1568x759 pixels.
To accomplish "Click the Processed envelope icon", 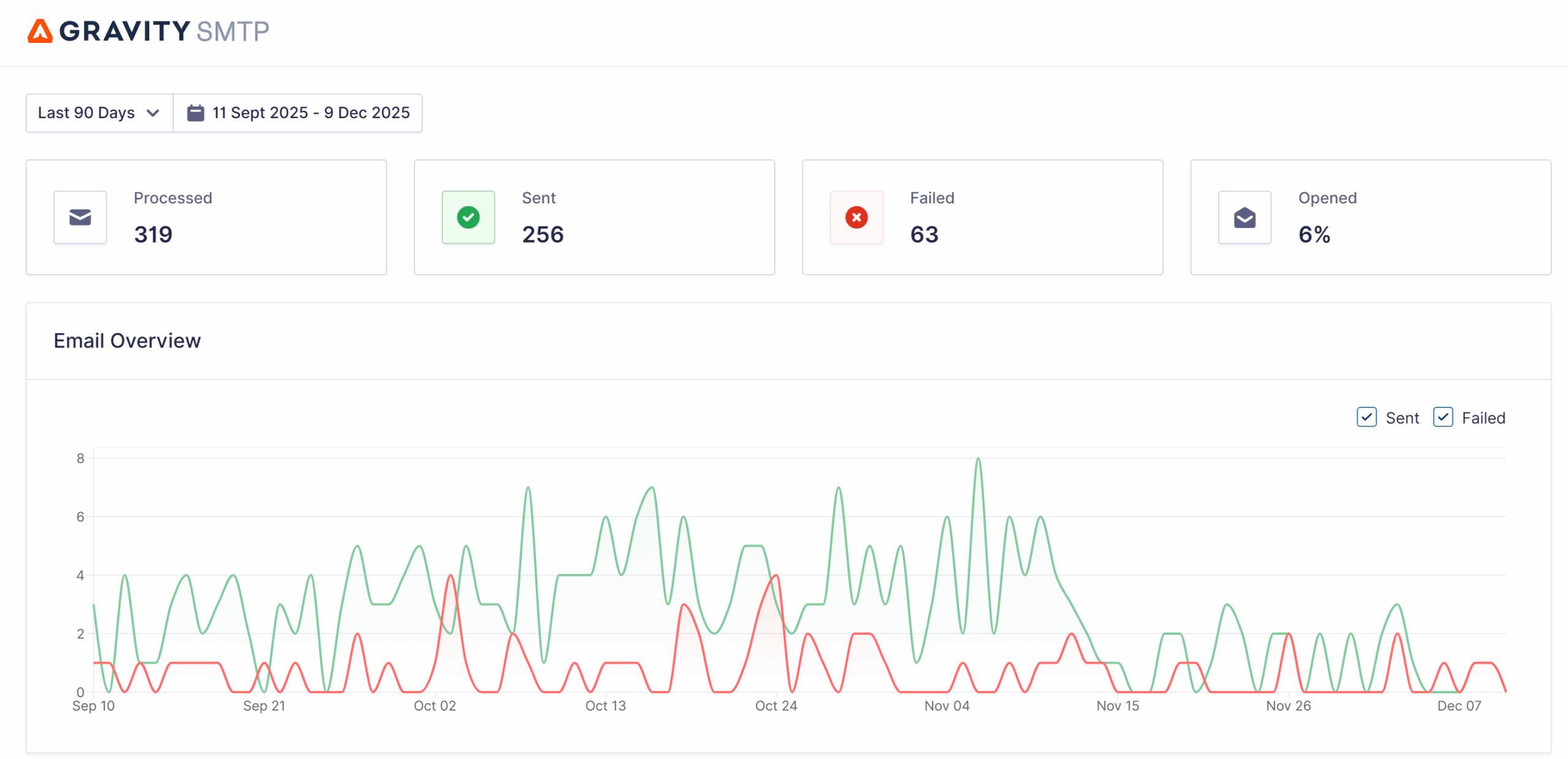I will click(80, 217).
